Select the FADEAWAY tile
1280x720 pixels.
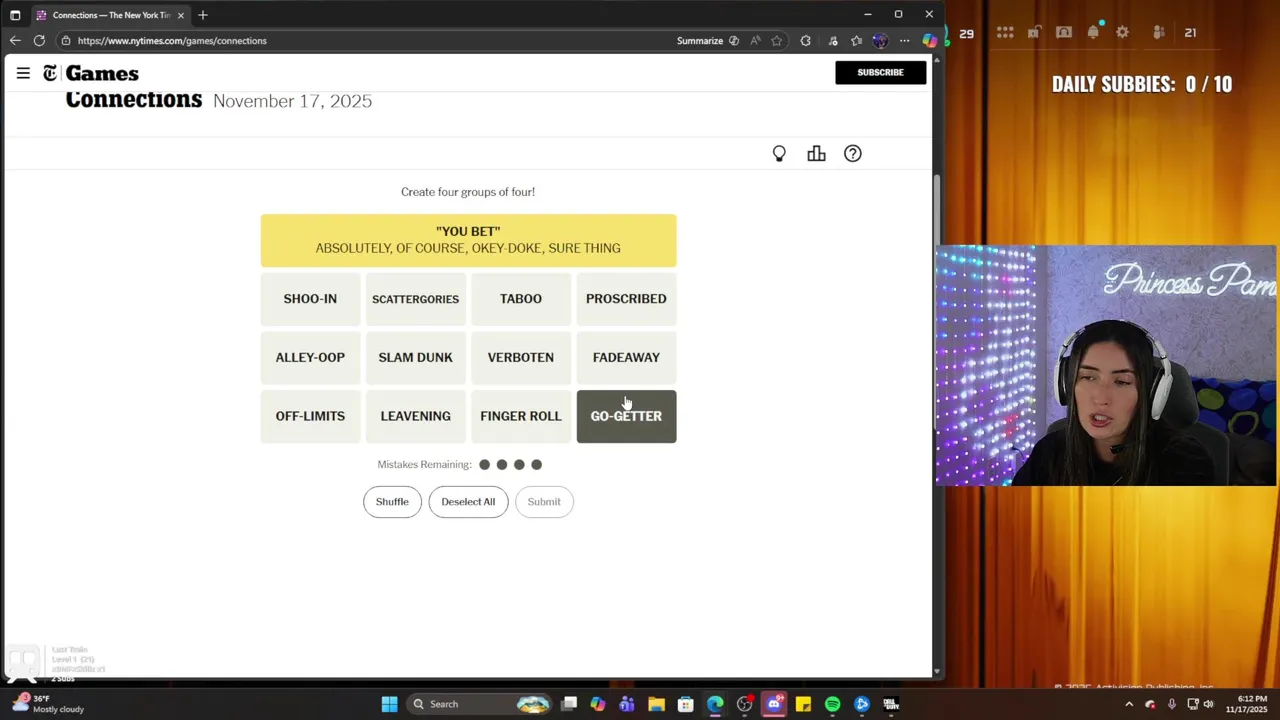[626, 357]
